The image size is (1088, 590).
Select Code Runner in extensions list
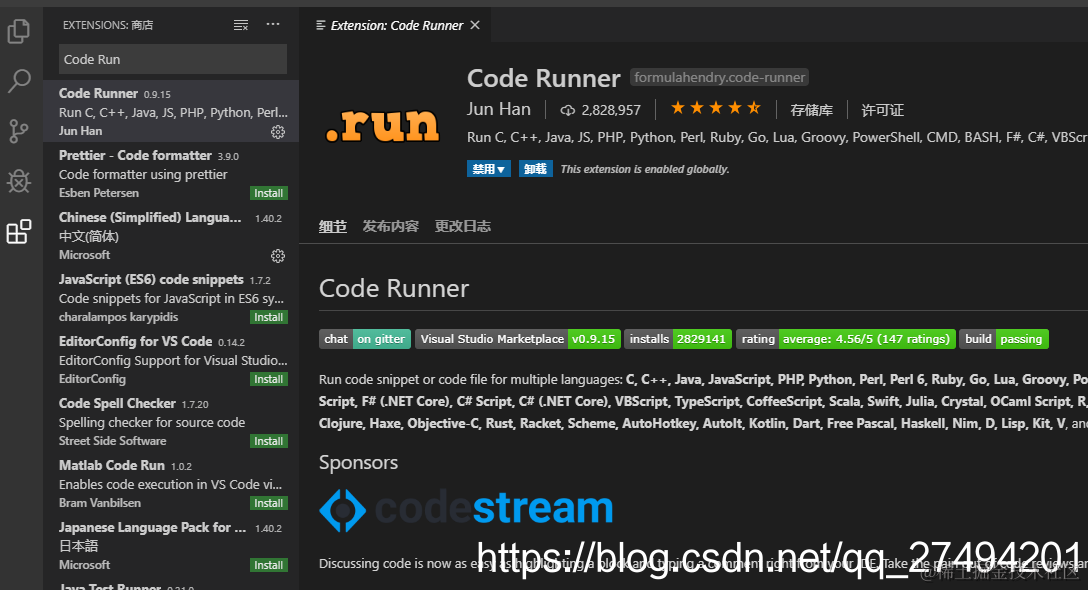click(171, 111)
